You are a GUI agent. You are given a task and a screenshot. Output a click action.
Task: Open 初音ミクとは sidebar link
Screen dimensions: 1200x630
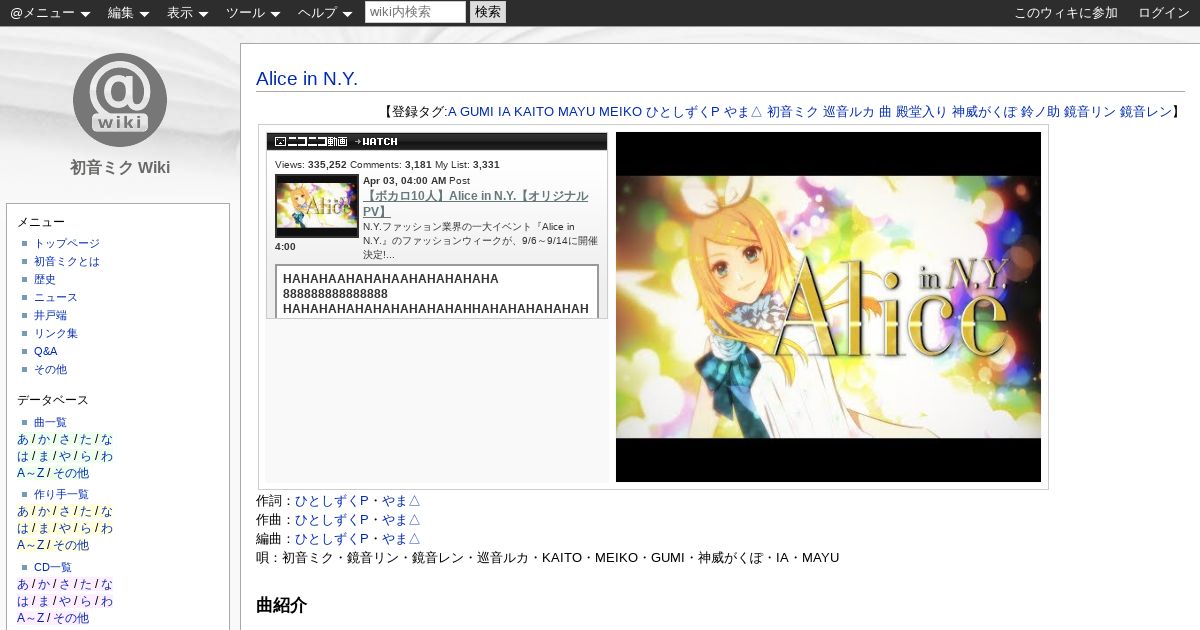point(67,261)
